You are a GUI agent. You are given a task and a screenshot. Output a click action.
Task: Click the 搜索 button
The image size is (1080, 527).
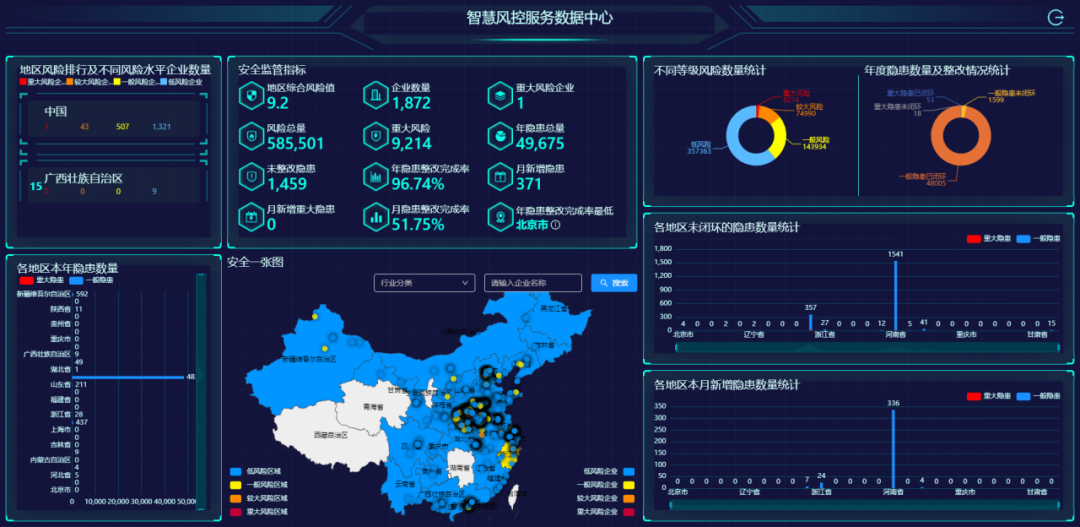click(614, 283)
